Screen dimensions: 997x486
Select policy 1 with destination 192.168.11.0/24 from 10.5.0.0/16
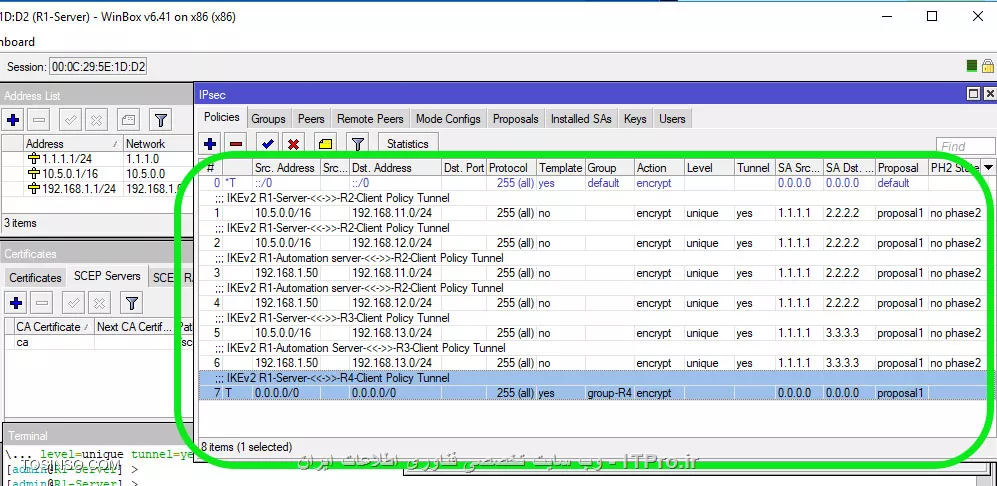pos(594,213)
